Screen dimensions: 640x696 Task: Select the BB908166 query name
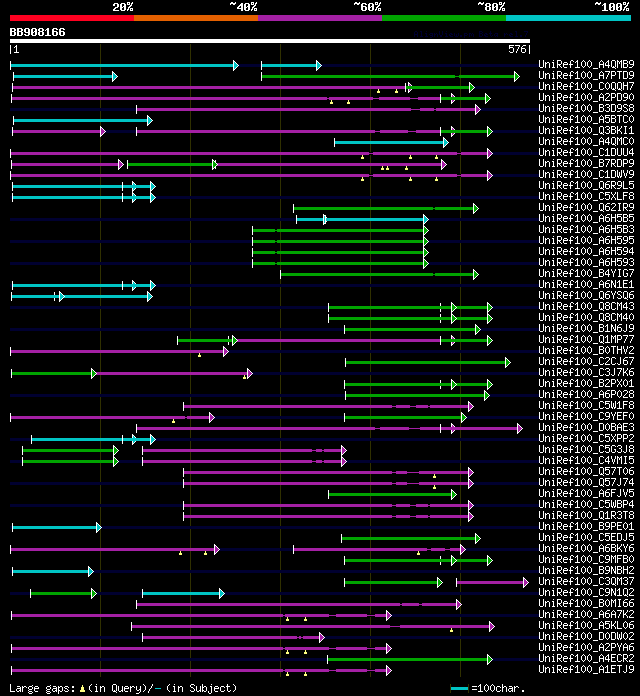[37, 32]
